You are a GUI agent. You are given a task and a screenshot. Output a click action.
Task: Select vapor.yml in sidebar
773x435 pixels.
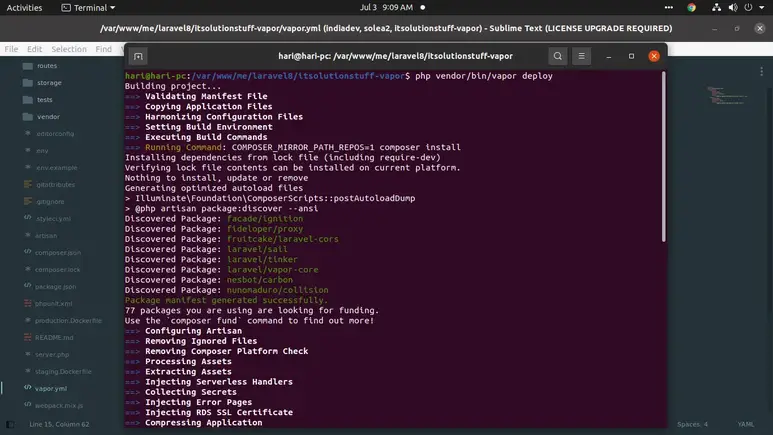[x=51, y=389]
